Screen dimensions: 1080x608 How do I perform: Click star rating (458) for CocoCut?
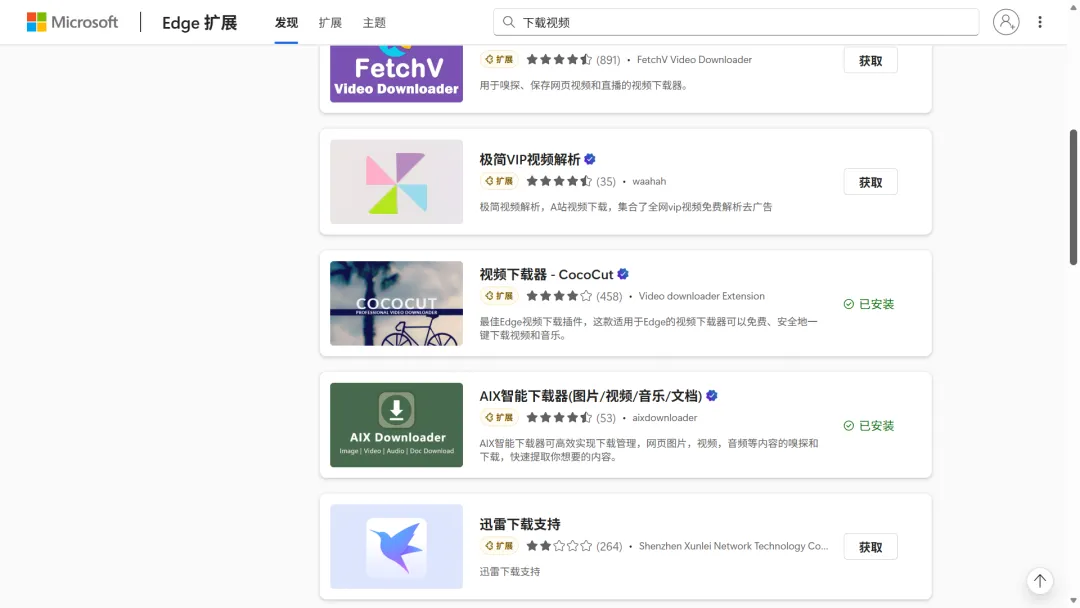(574, 296)
